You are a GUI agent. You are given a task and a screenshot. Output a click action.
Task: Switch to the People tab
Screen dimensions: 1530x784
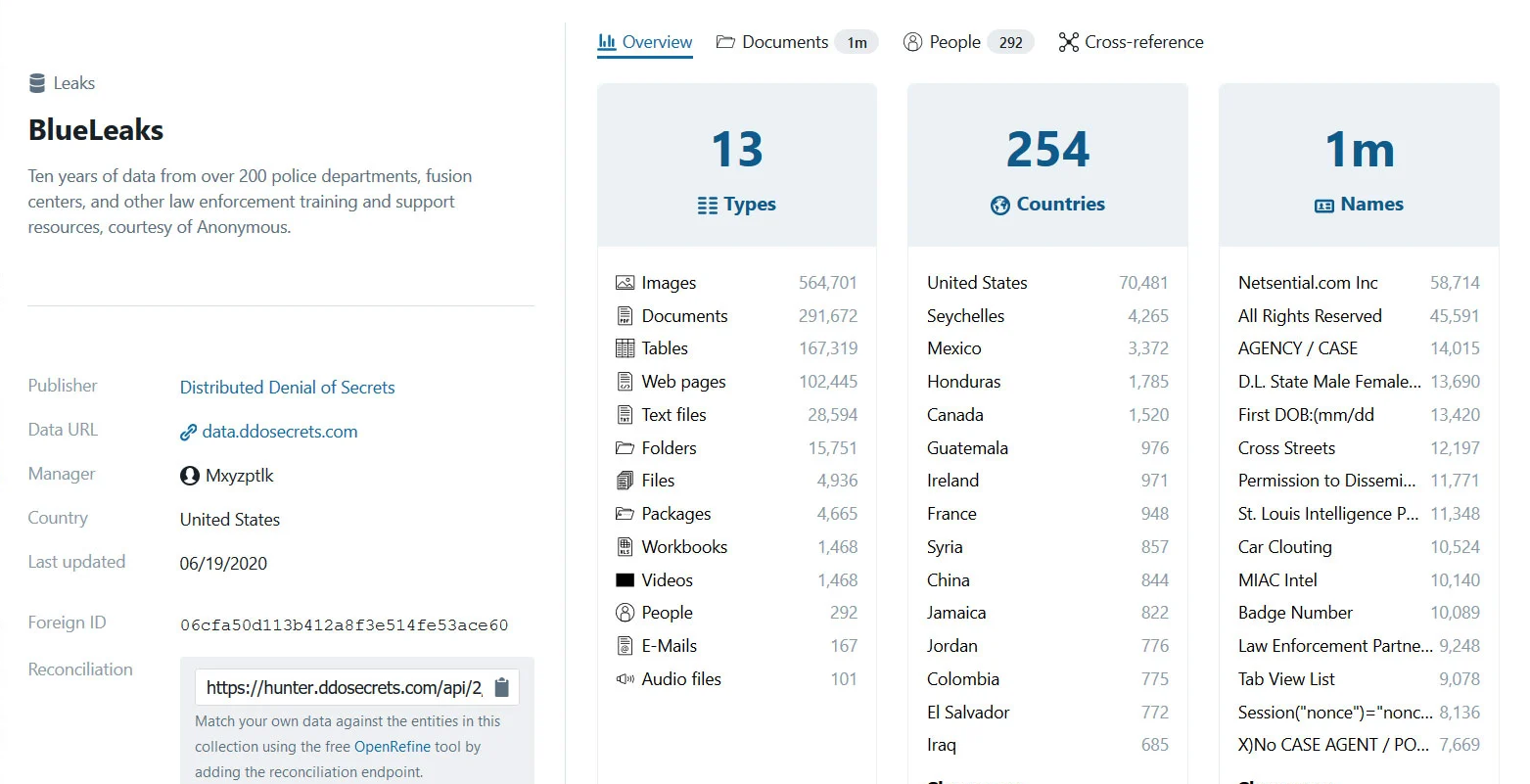pyautogui.click(x=967, y=42)
